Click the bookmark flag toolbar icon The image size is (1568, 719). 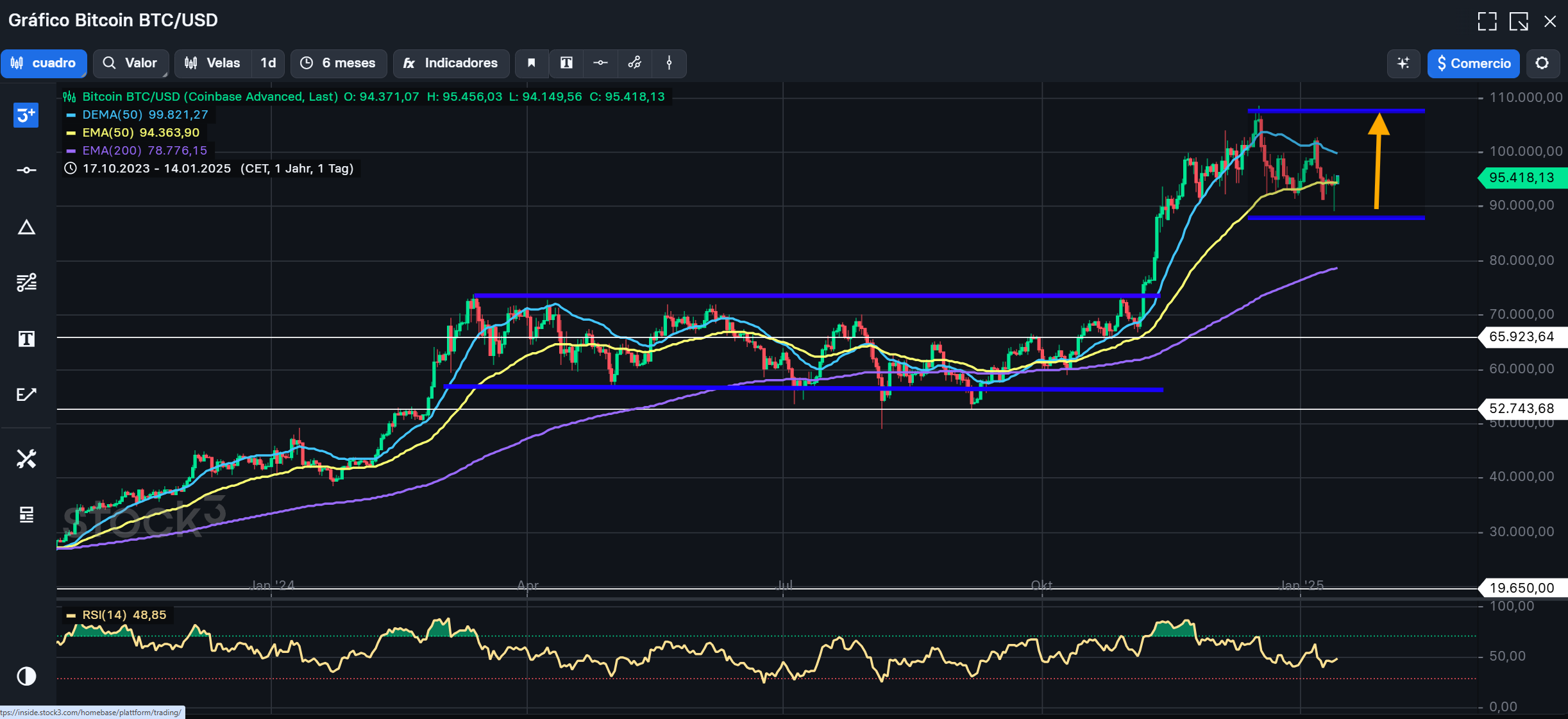pos(532,63)
